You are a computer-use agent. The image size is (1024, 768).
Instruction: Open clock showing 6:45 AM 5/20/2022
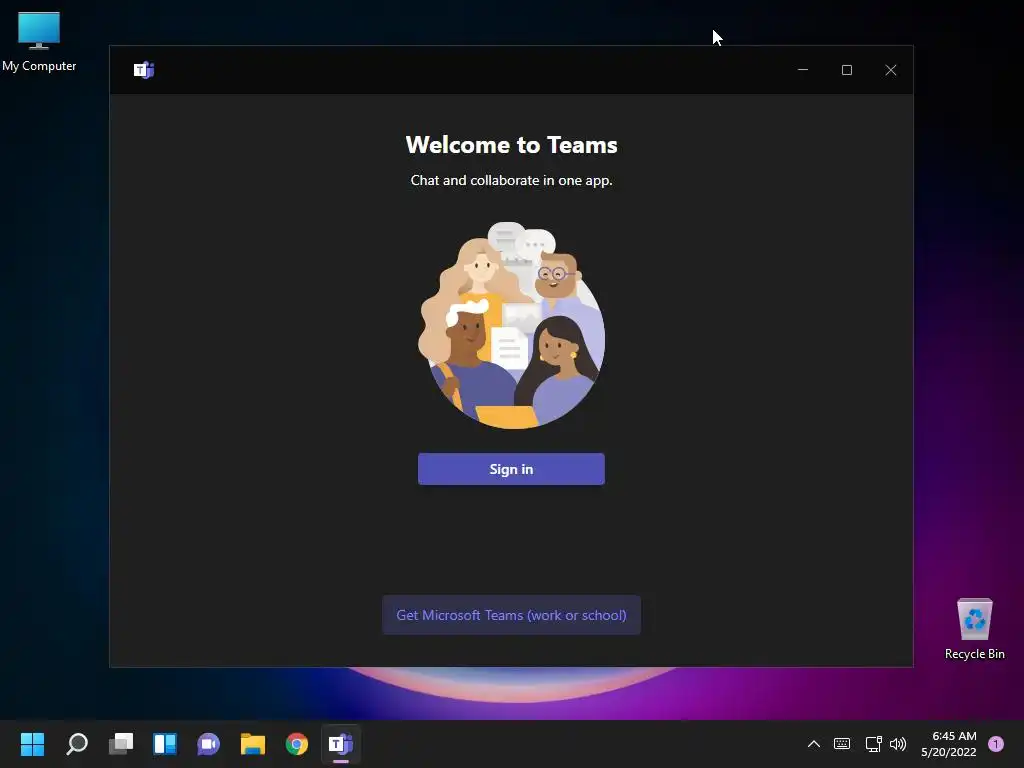tap(949, 744)
